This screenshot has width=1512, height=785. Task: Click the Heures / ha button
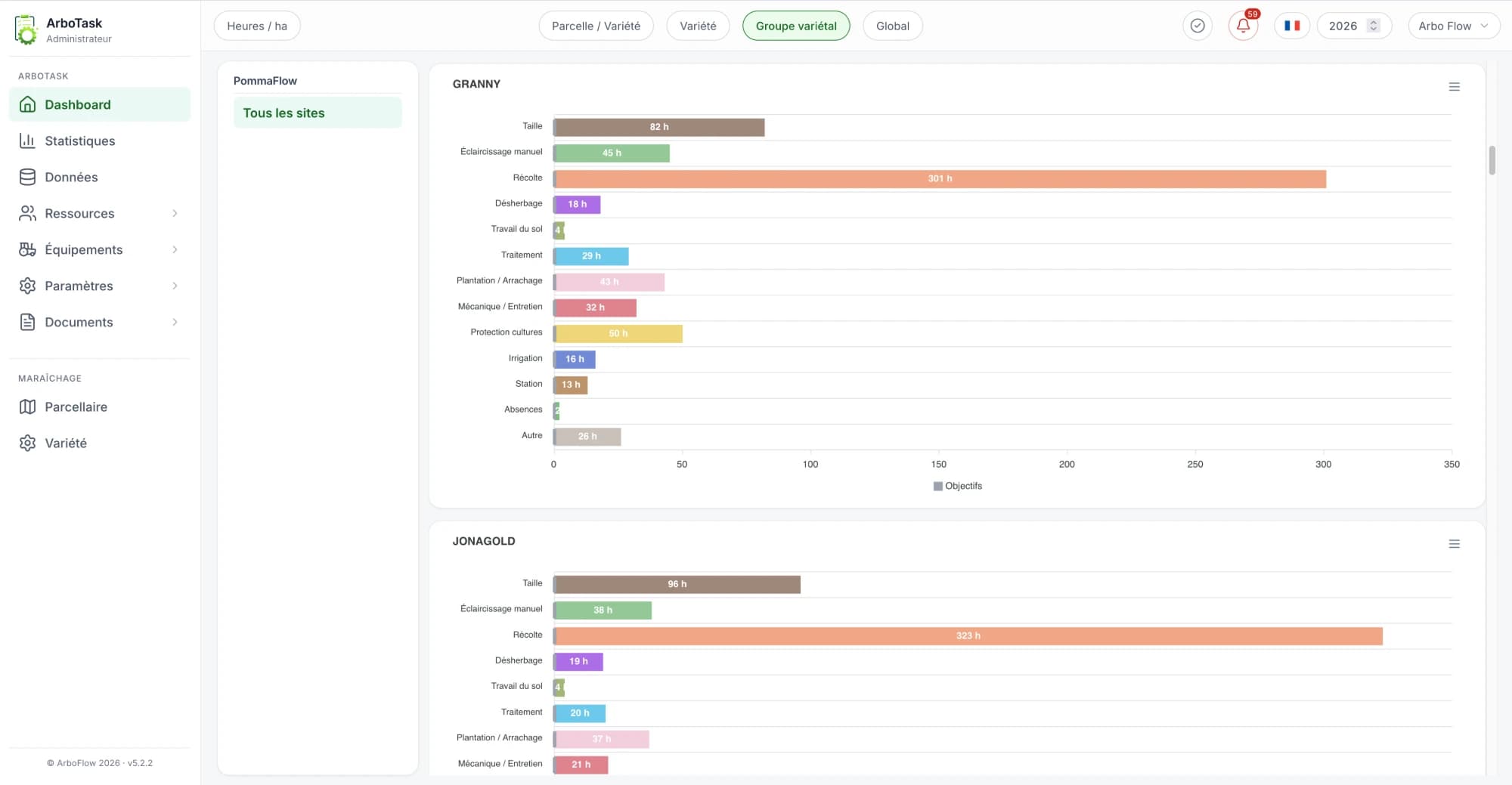(x=257, y=26)
